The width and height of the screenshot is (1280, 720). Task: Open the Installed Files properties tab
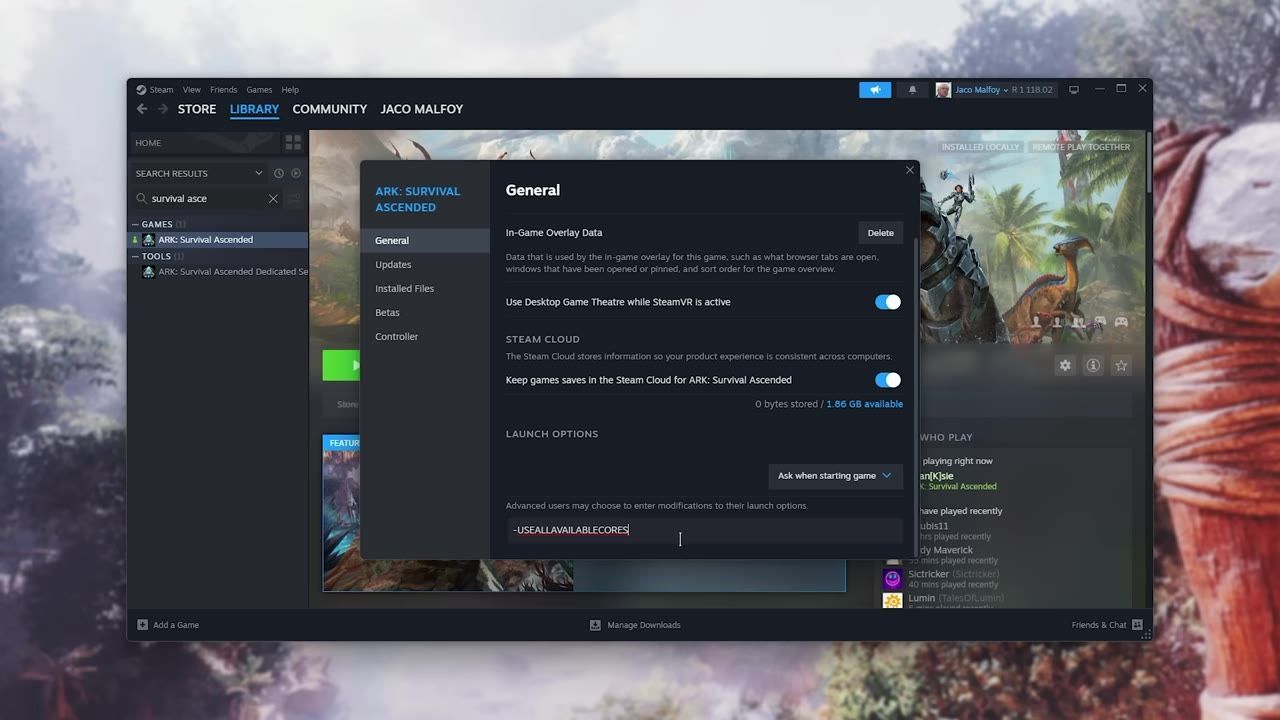click(x=425, y=289)
